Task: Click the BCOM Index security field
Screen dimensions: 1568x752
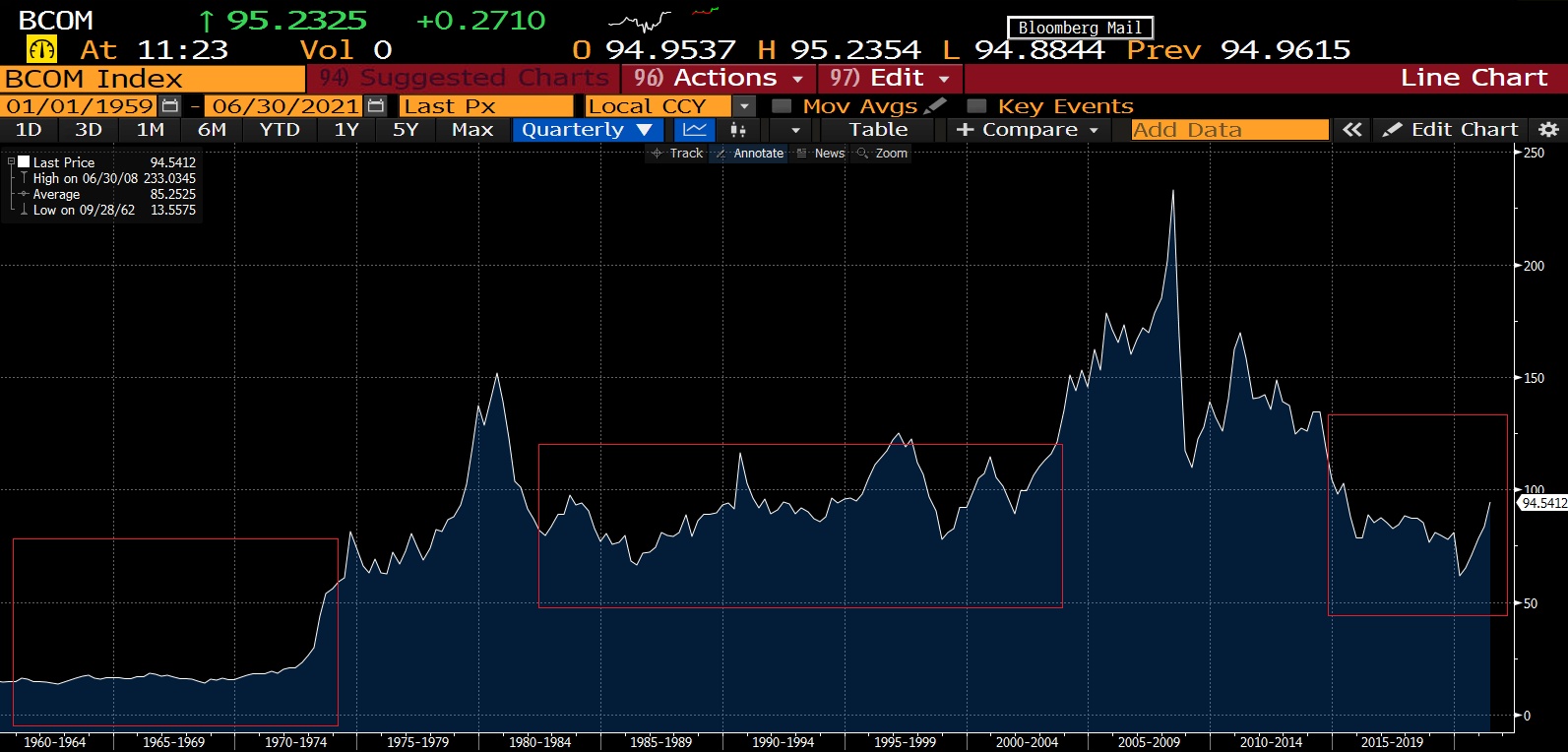Action: click(x=153, y=79)
